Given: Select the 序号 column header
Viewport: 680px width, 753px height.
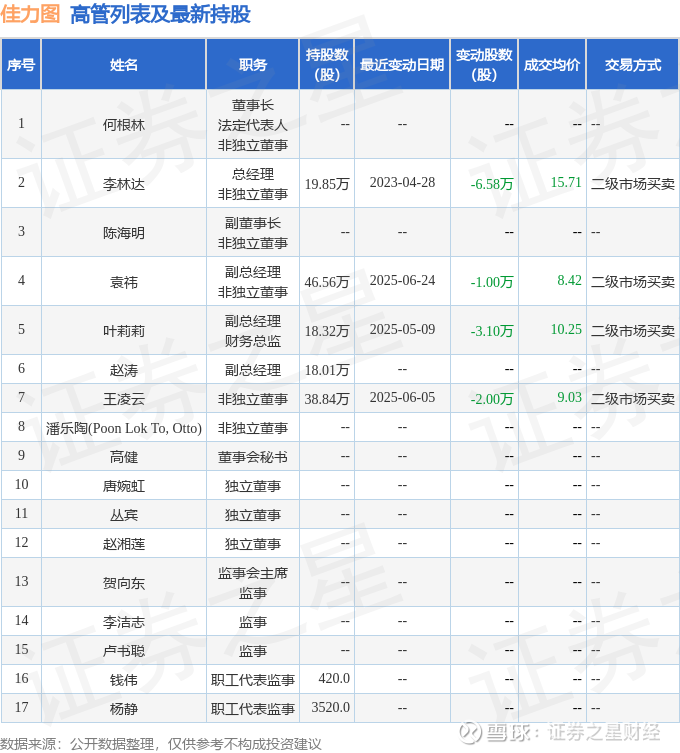Looking at the screenshot, I should pos(21,64).
